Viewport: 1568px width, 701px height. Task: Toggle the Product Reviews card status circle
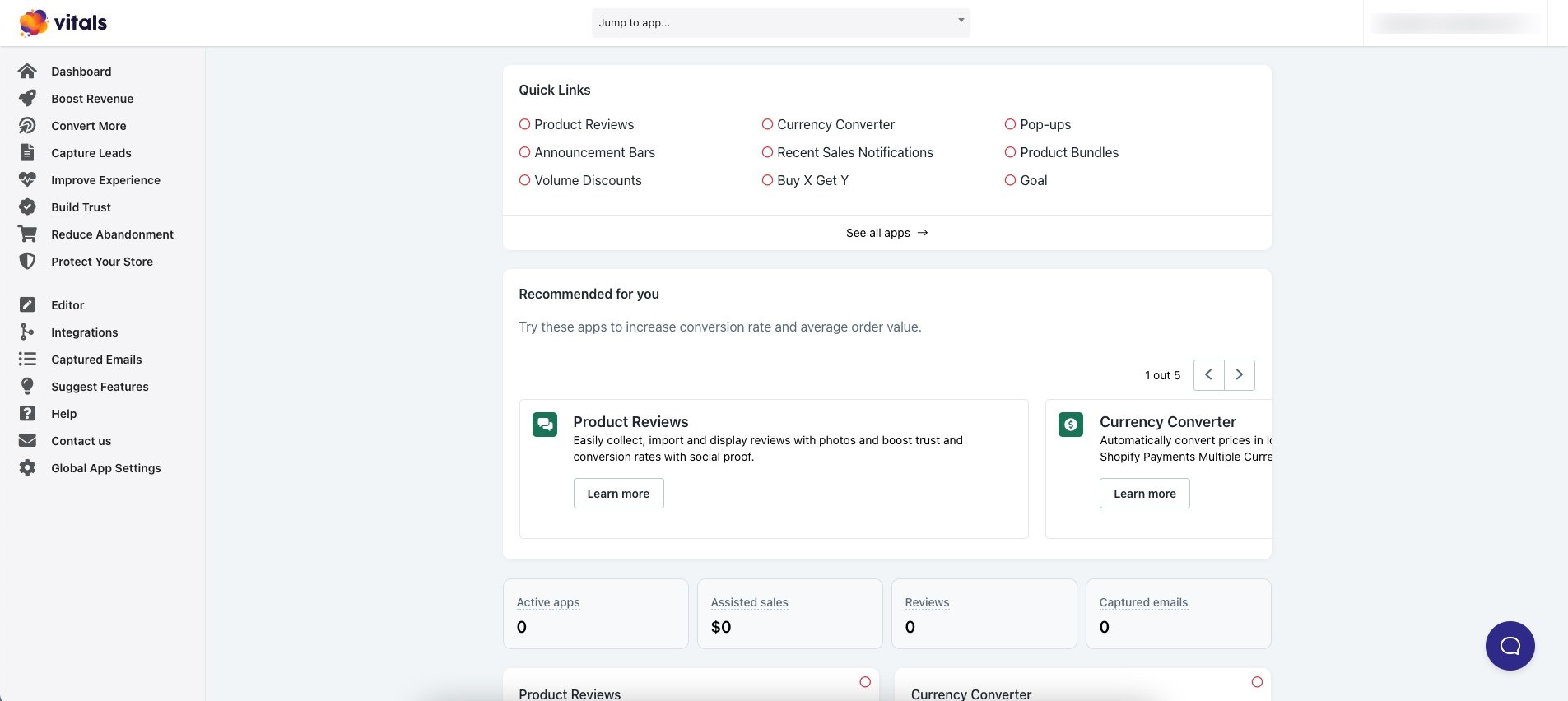tap(865, 682)
